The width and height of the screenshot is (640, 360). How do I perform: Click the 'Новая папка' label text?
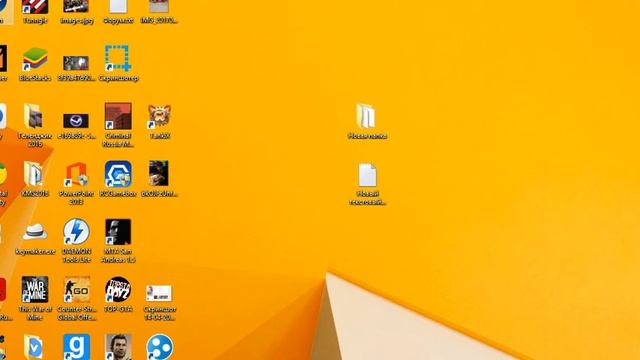tap(367, 136)
